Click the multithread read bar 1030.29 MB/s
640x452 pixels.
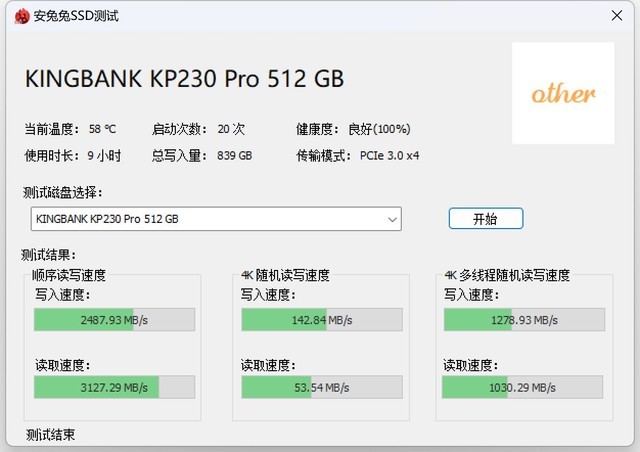pyautogui.click(x=522, y=387)
